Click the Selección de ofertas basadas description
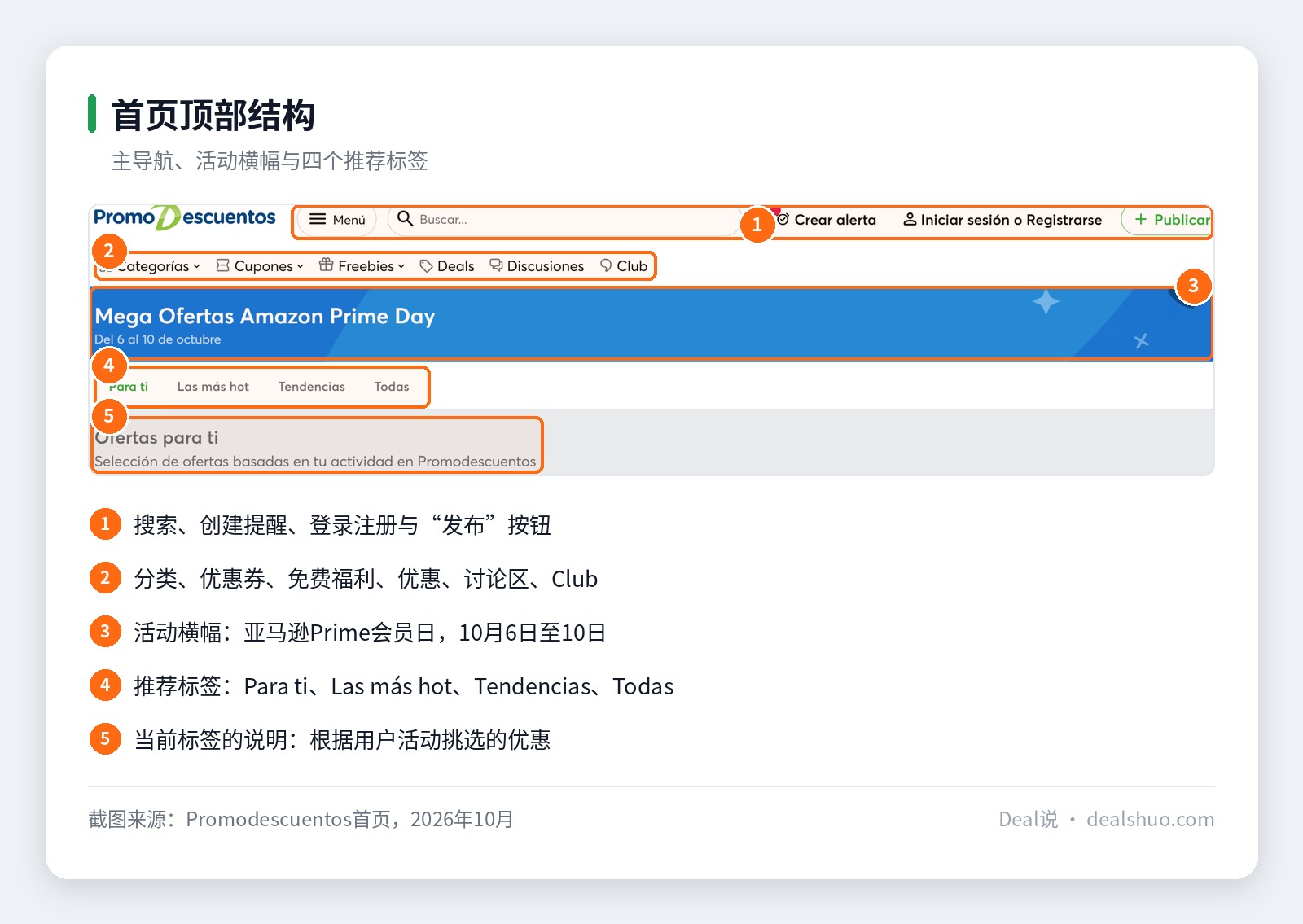1303x924 pixels. 315,462
